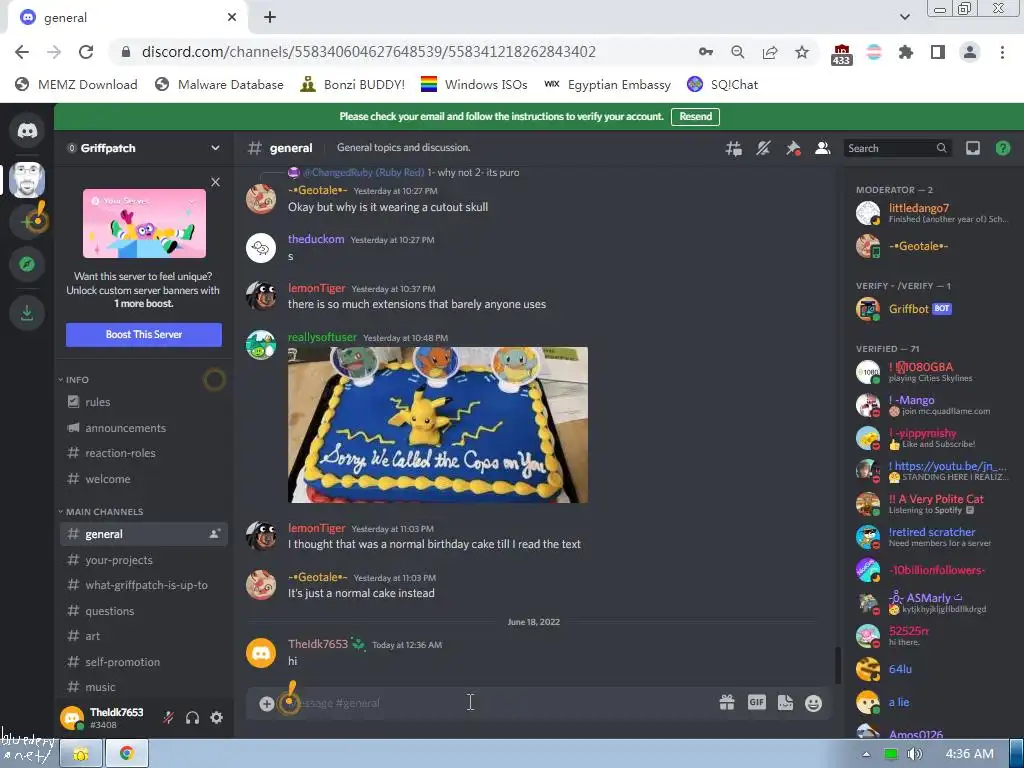Bookmark this page star icon

coord(802,52)
